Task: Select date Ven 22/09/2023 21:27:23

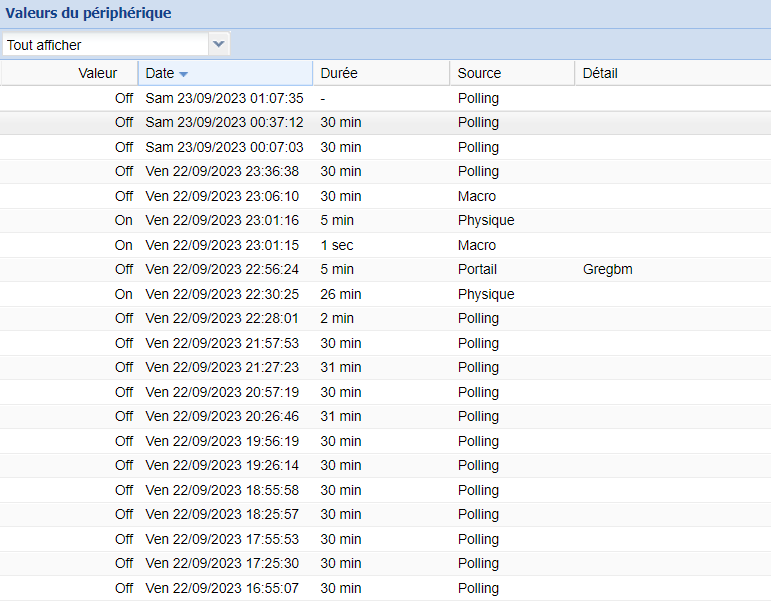Action: 222,367
